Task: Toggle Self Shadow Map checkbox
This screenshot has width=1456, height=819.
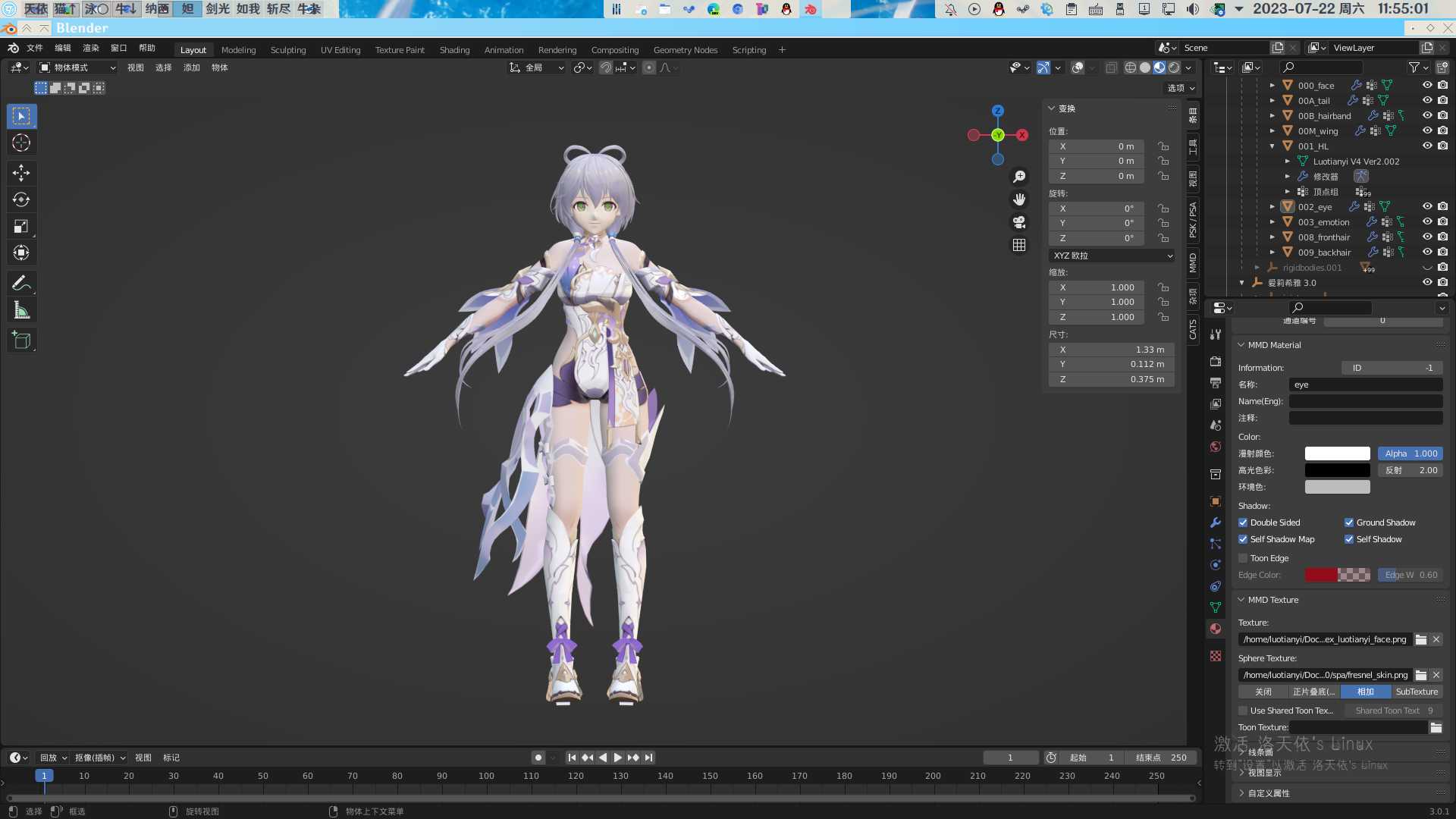Action: click(1243, 539)
